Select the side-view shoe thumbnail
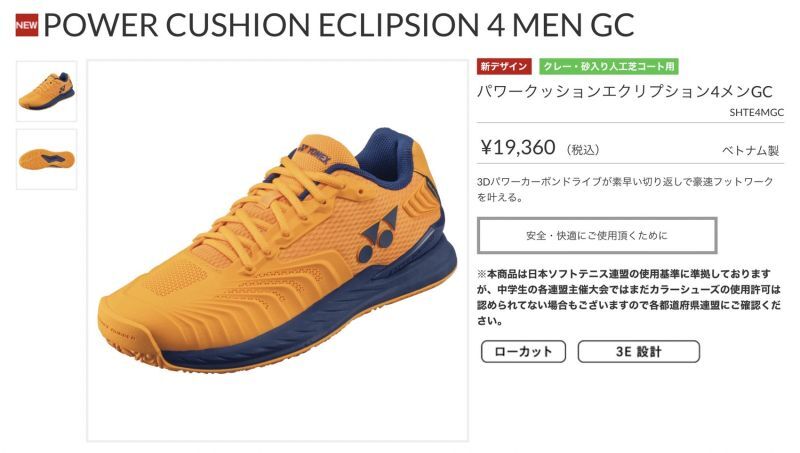Viewport: 800px width, 453px height. 46,91
